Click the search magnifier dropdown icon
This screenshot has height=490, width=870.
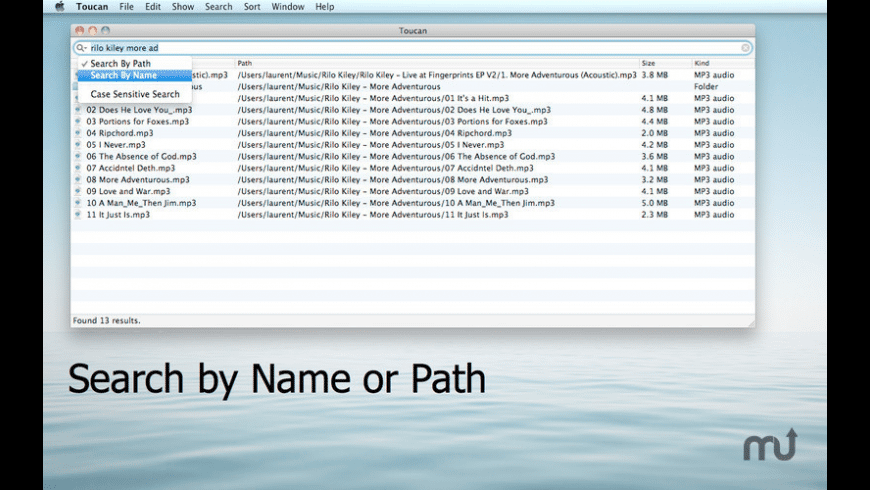pyautogui.click(x=82, y=48)
